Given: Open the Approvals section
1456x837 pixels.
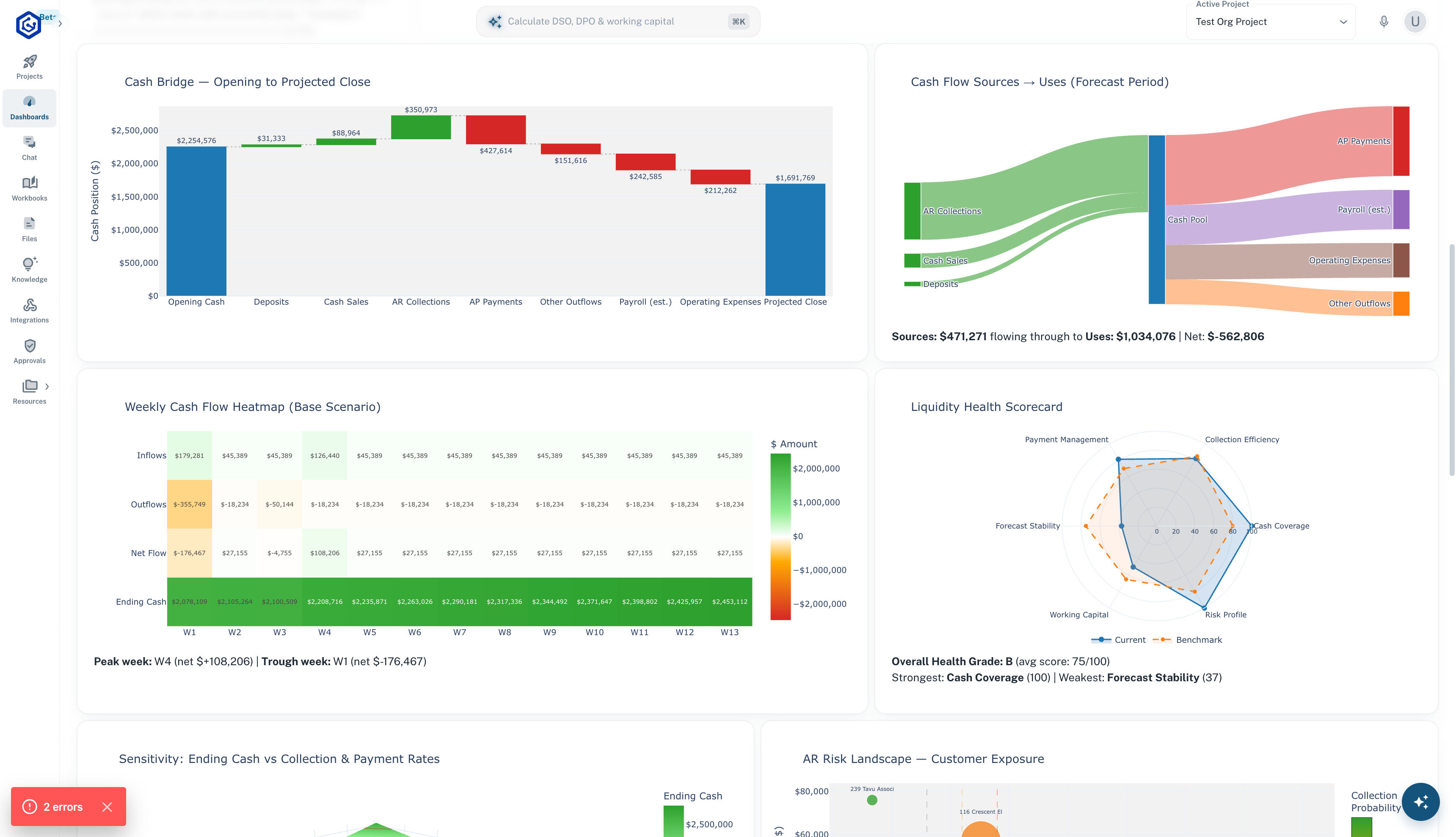Looking at the screenshot, I should pos(29,351).
